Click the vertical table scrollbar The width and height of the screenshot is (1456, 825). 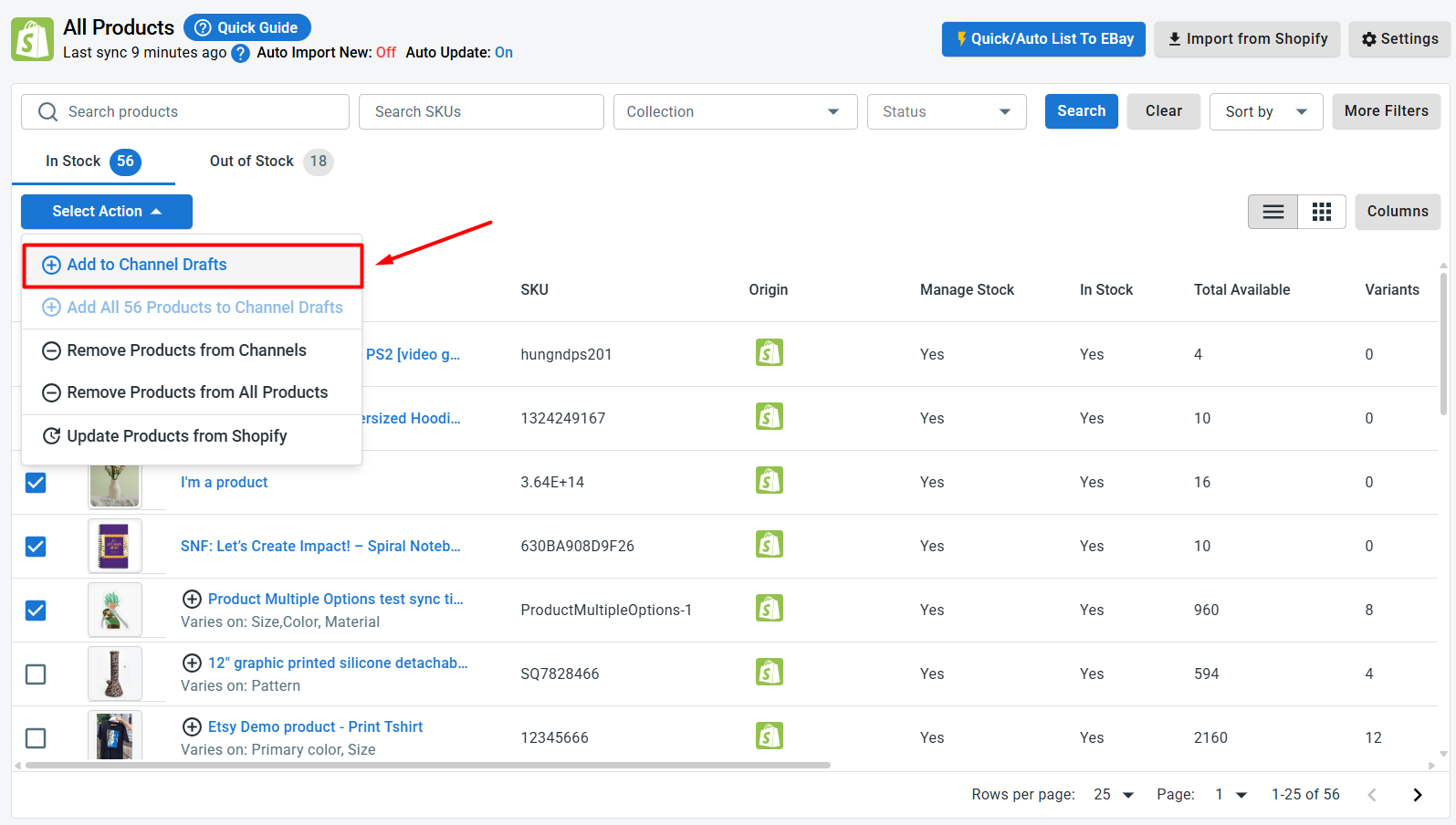(1443, 342)
